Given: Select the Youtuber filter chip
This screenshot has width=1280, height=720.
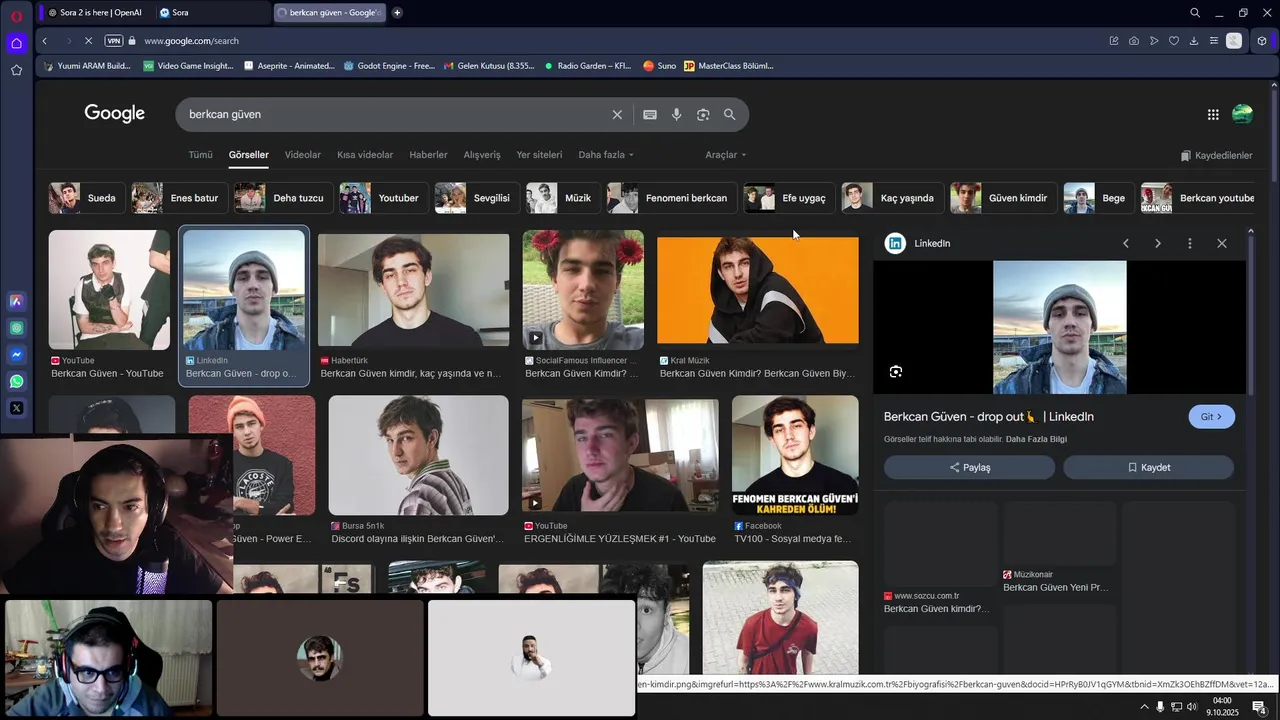Looking at the screenshot, I should (x=384, y=198).
